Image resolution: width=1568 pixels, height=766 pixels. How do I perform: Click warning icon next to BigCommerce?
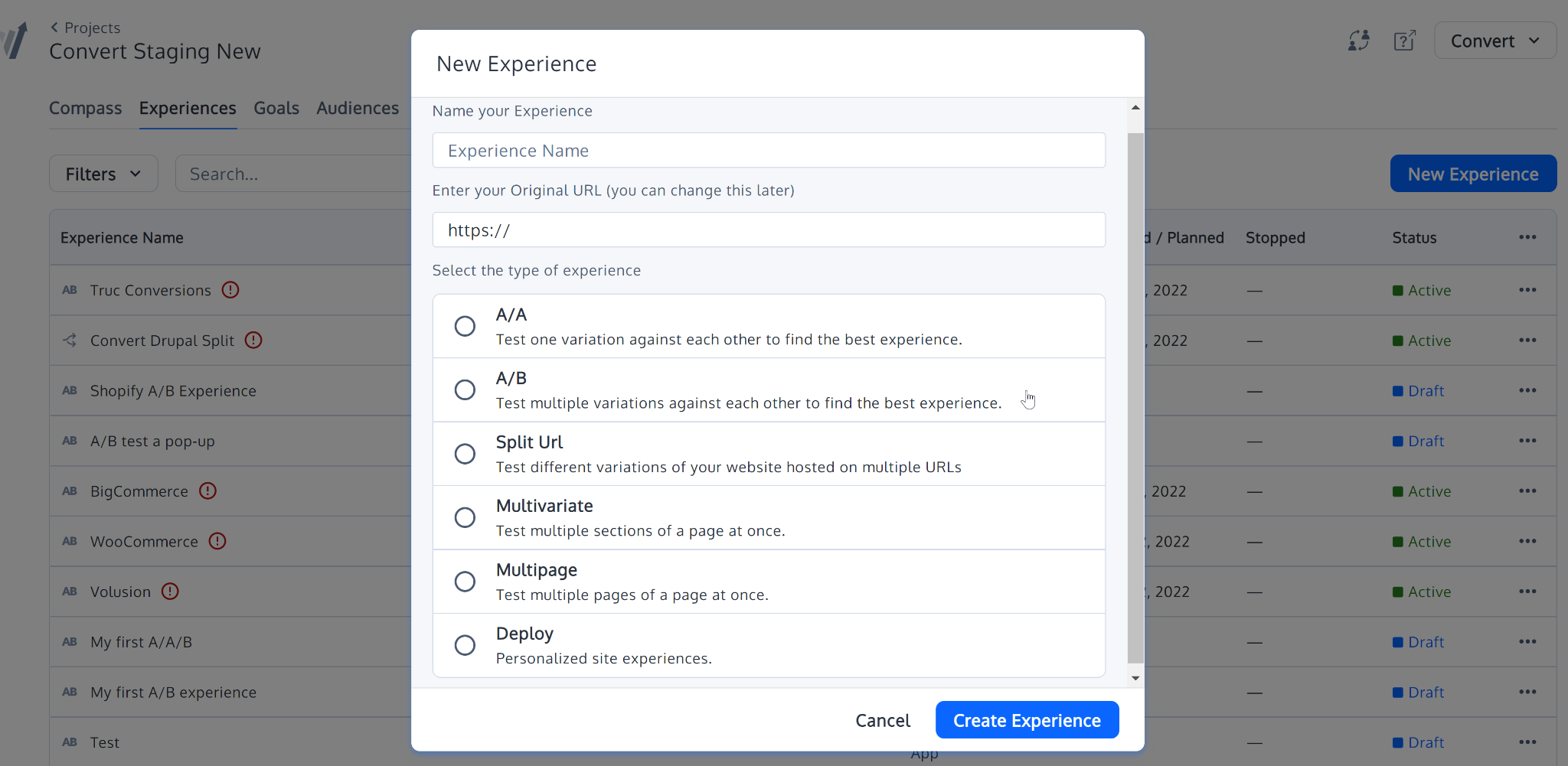pyautogui.click(x=207, y=491)
